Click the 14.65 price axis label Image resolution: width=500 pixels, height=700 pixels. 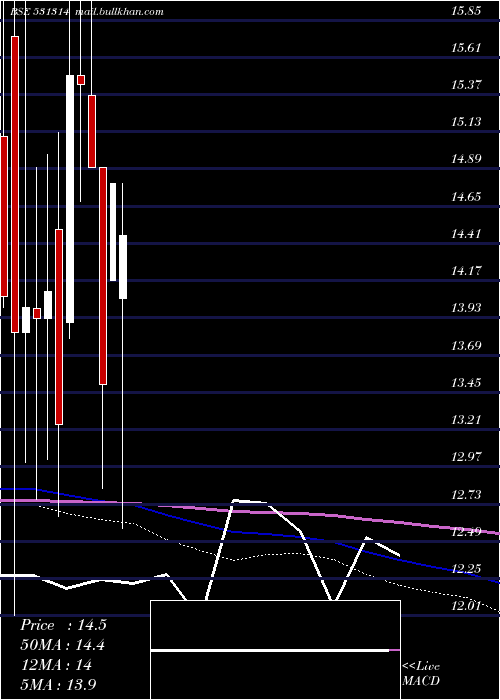click(466, 196)
